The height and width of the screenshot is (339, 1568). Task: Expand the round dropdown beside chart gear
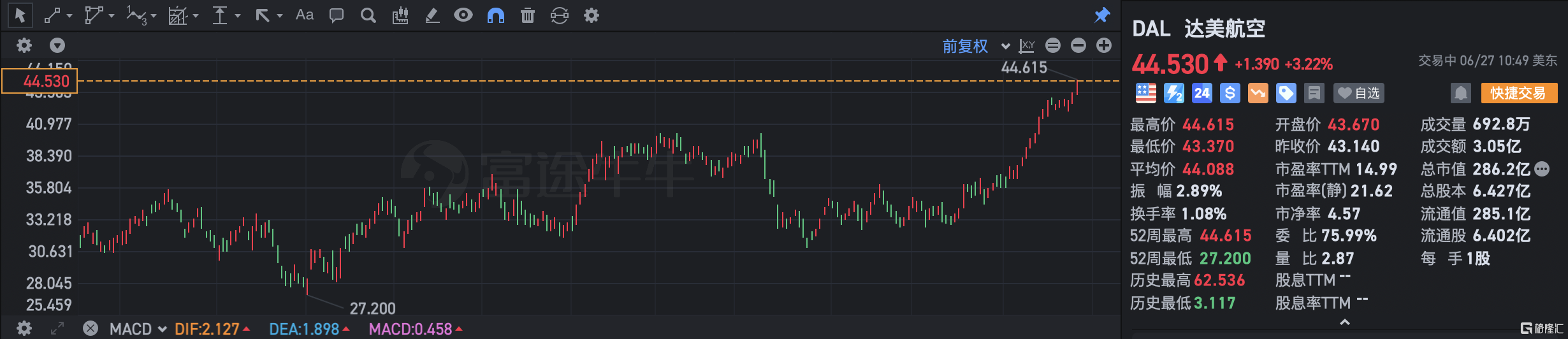(x=57, y=45)
